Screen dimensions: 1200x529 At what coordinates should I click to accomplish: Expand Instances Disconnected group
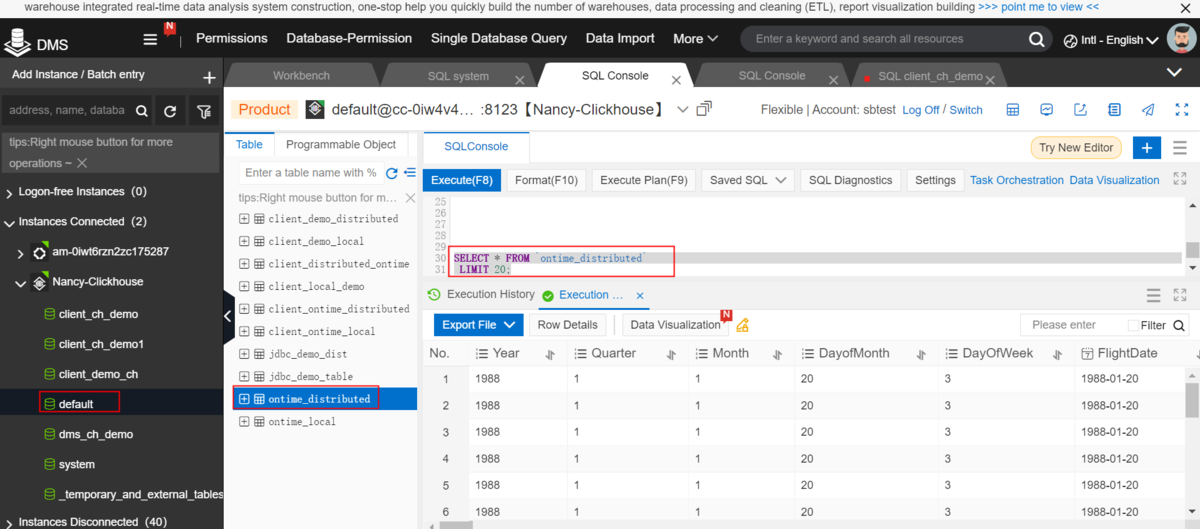click(9, 522)
